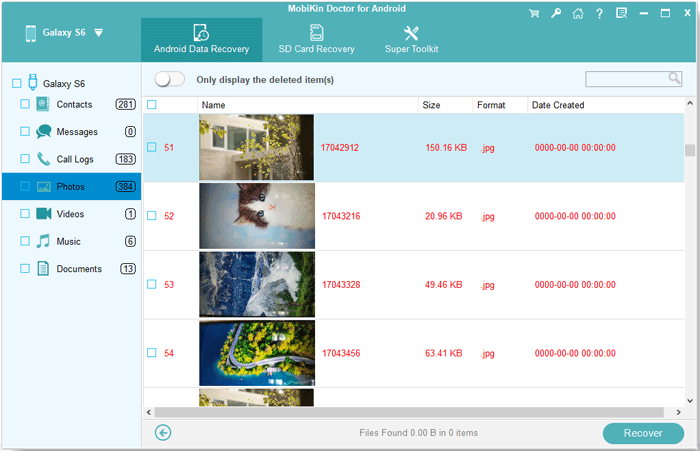Click the vertical scrollbar thumb
The image size is (700, 451).
click(690, 151)
